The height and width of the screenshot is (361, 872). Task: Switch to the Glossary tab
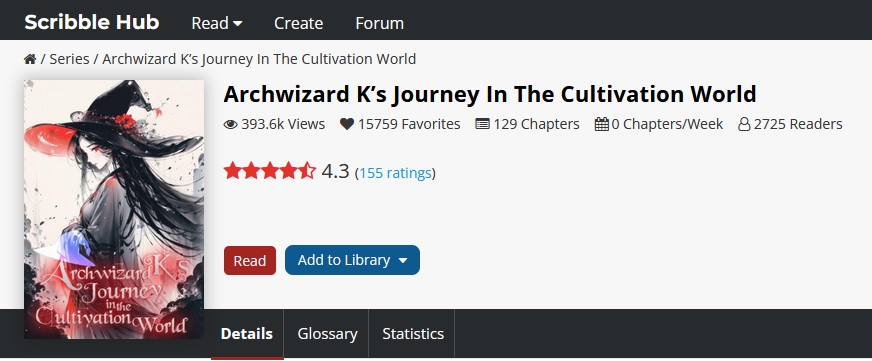327,334
